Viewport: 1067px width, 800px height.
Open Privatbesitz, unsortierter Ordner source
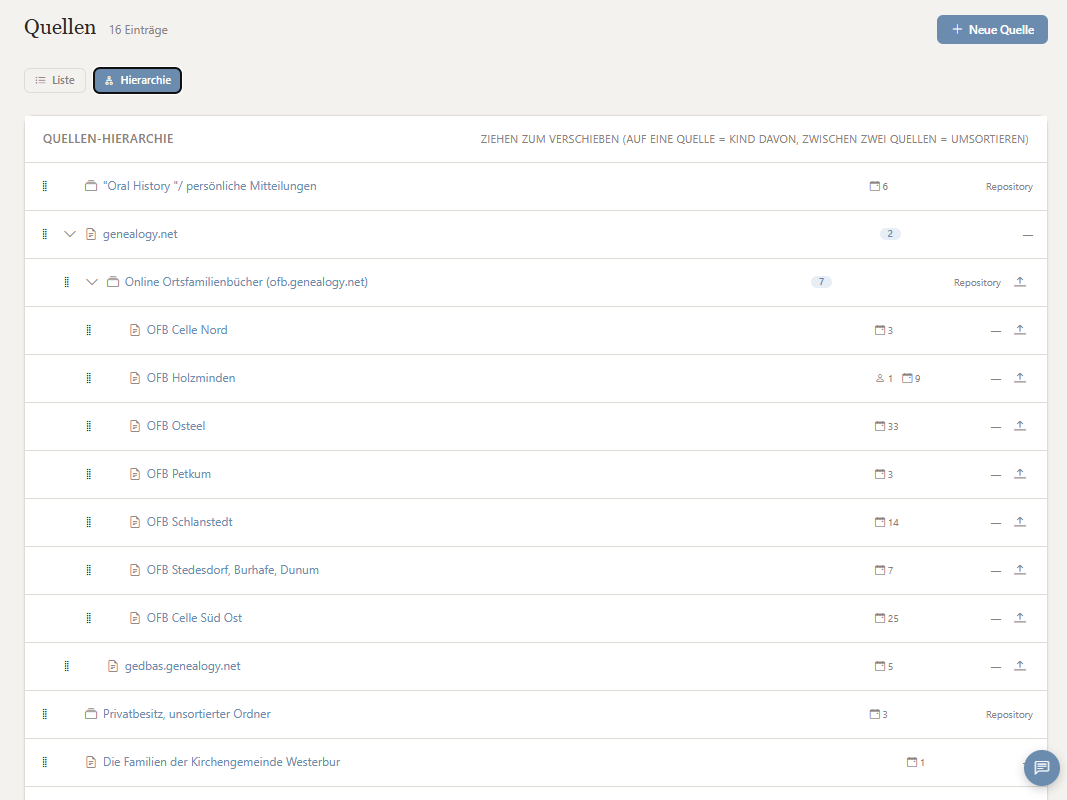point(186,714)
